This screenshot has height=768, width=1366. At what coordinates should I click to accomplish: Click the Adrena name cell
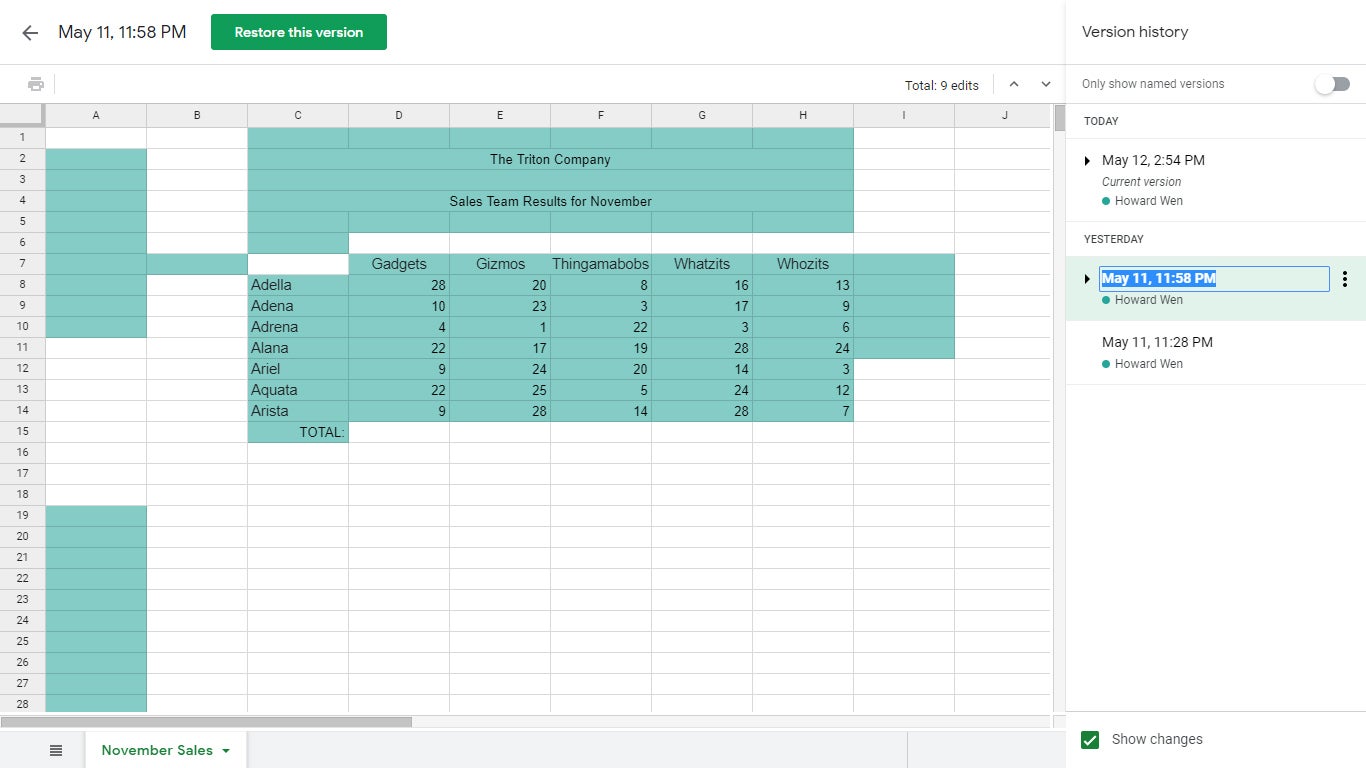coord(298,327)
